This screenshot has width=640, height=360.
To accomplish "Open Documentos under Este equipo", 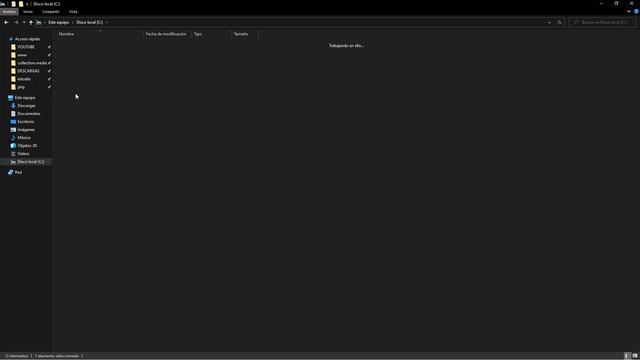I will [29, 114].
